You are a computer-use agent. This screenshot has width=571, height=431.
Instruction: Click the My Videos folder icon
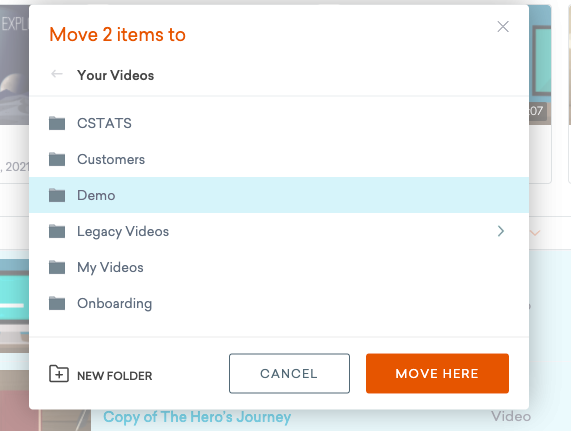pyautogui.click(x=57, y=267)
